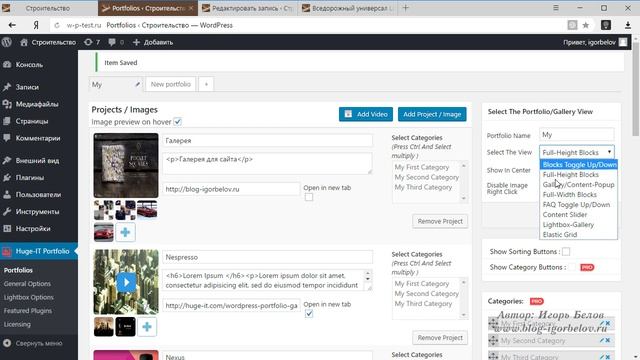Image resolution: width=640 pixels, height=360 pixels.
Task: Choose Lightbox-Gallery view option
Action: [x=579, y=224]
